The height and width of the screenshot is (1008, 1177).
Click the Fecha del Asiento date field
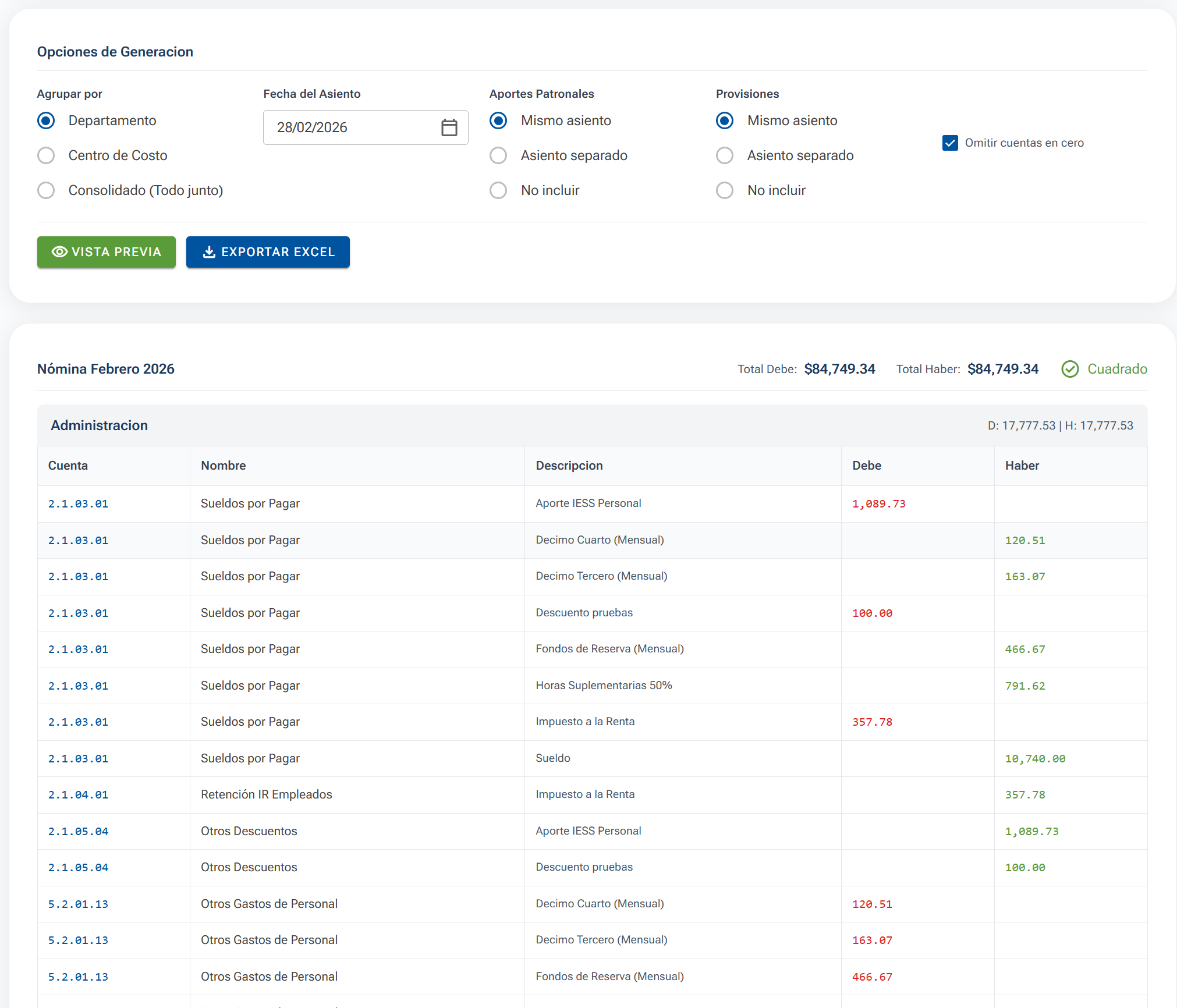pos(349,127)
